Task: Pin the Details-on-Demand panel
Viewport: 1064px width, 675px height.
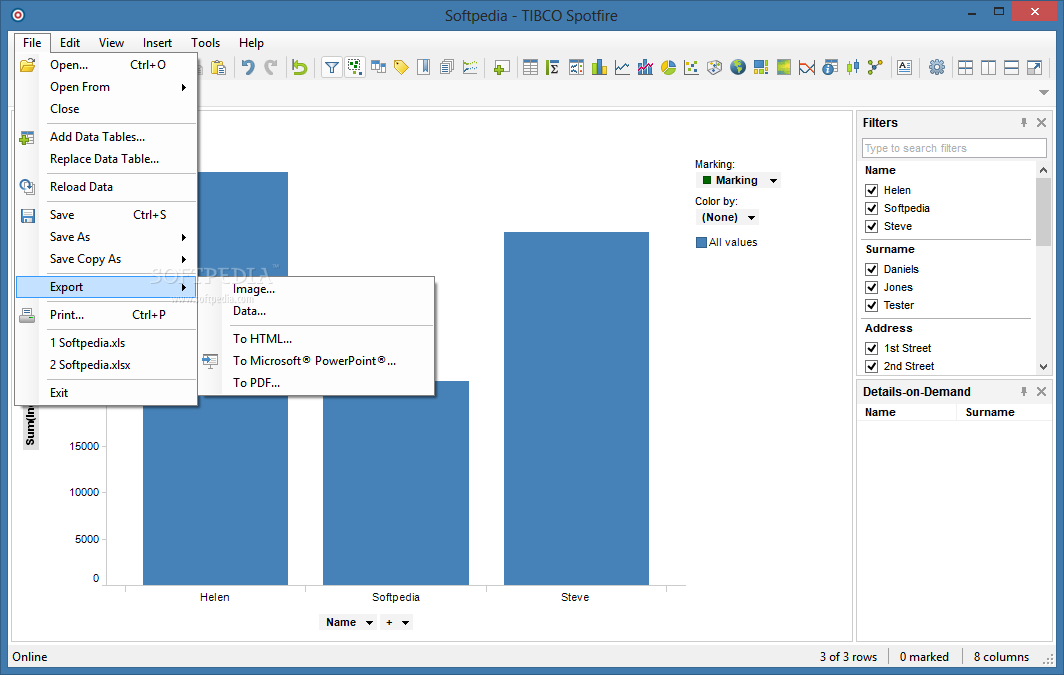Action: click(x=1024, y=392)
